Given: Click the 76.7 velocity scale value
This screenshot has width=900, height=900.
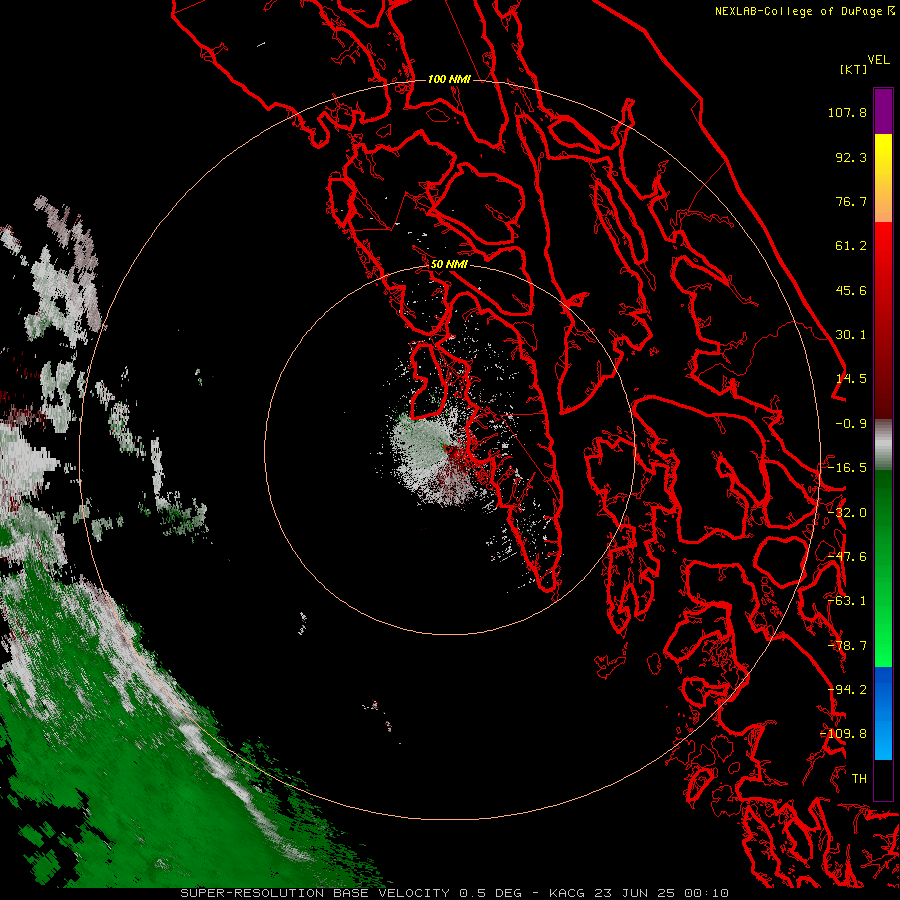Looking at the screenshot, I should (x=851, y=201).
